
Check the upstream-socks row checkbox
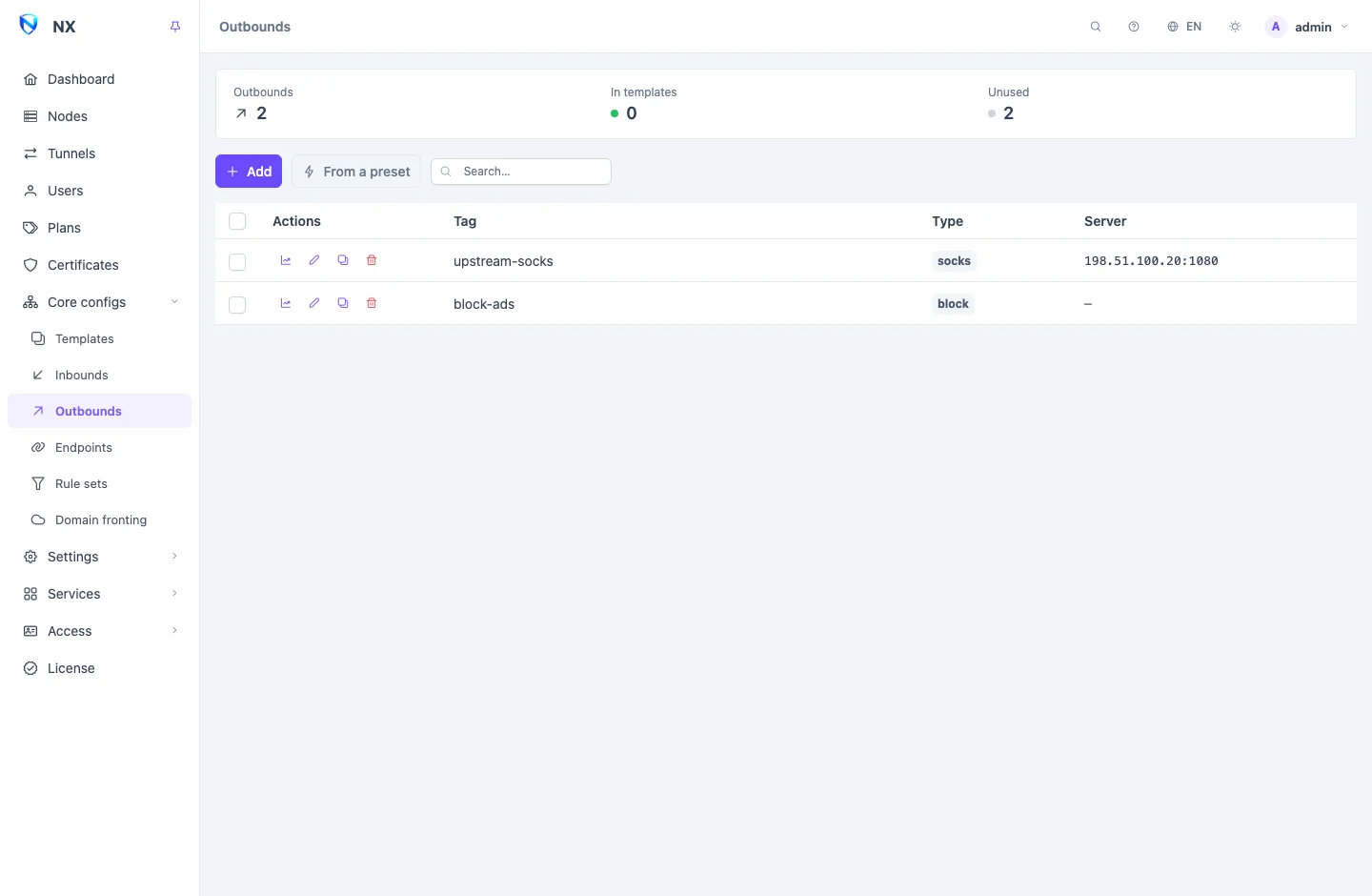pyautogui.click(x=237, y=262)
